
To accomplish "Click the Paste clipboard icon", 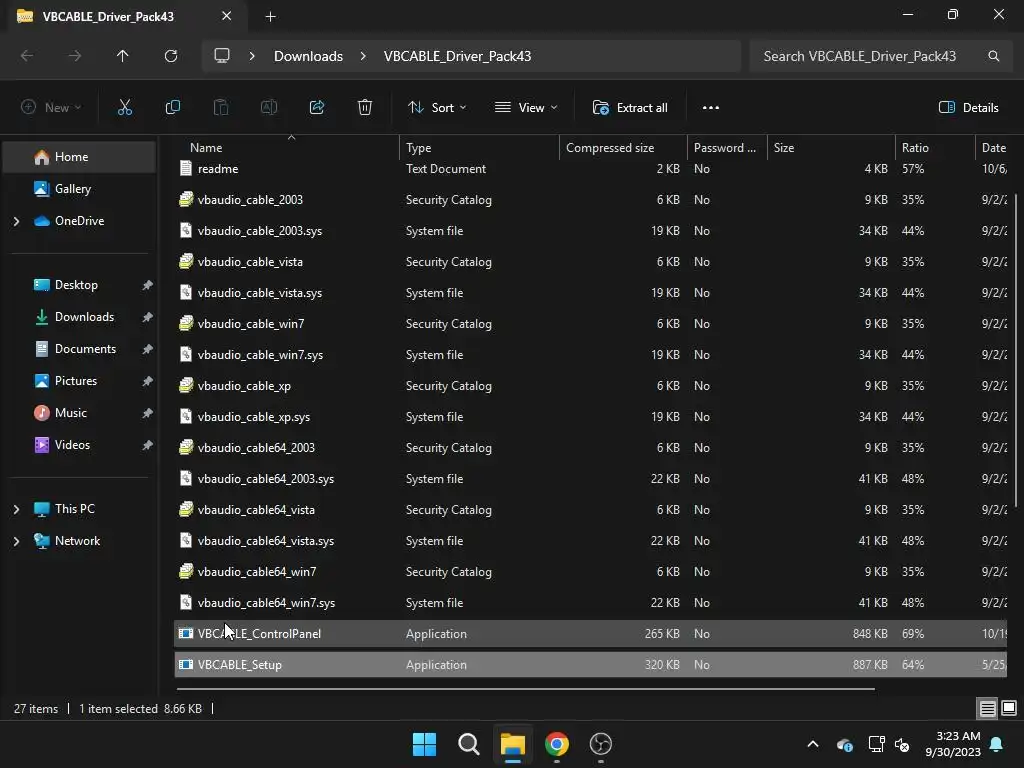I will point(221,108).
